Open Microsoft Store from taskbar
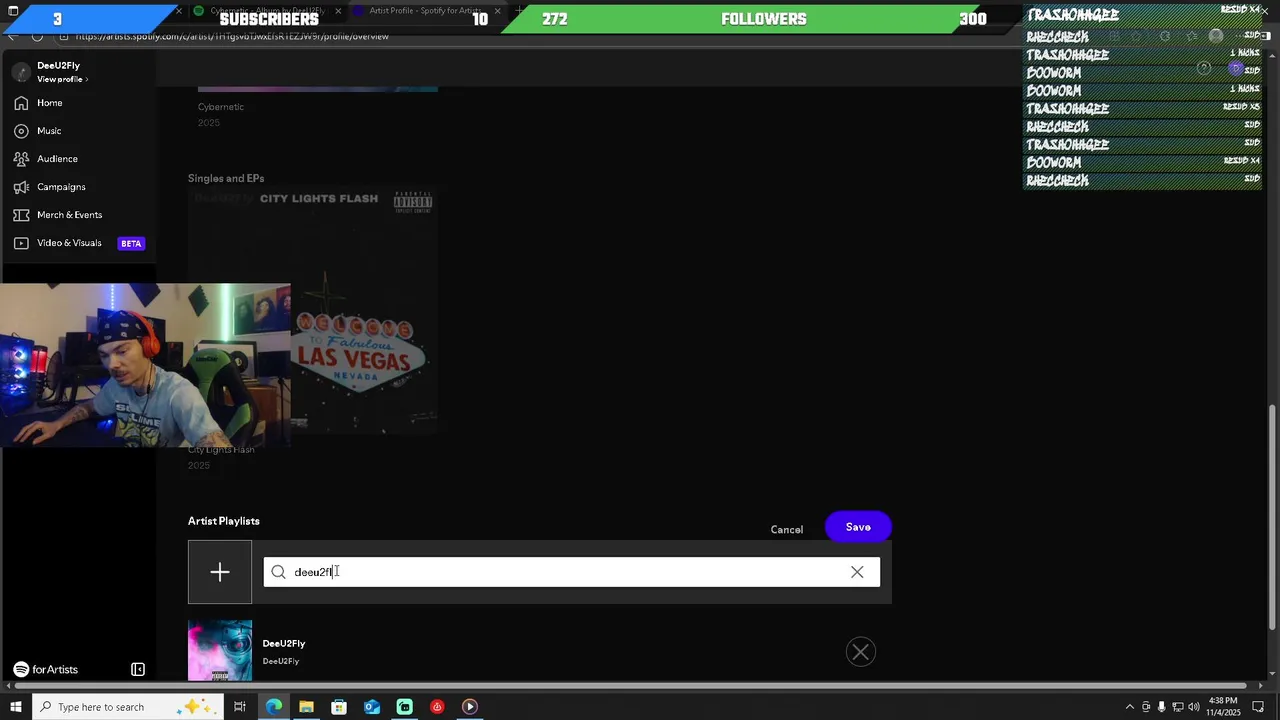Viewport: 1280px width, 720px height. [339, 707]
